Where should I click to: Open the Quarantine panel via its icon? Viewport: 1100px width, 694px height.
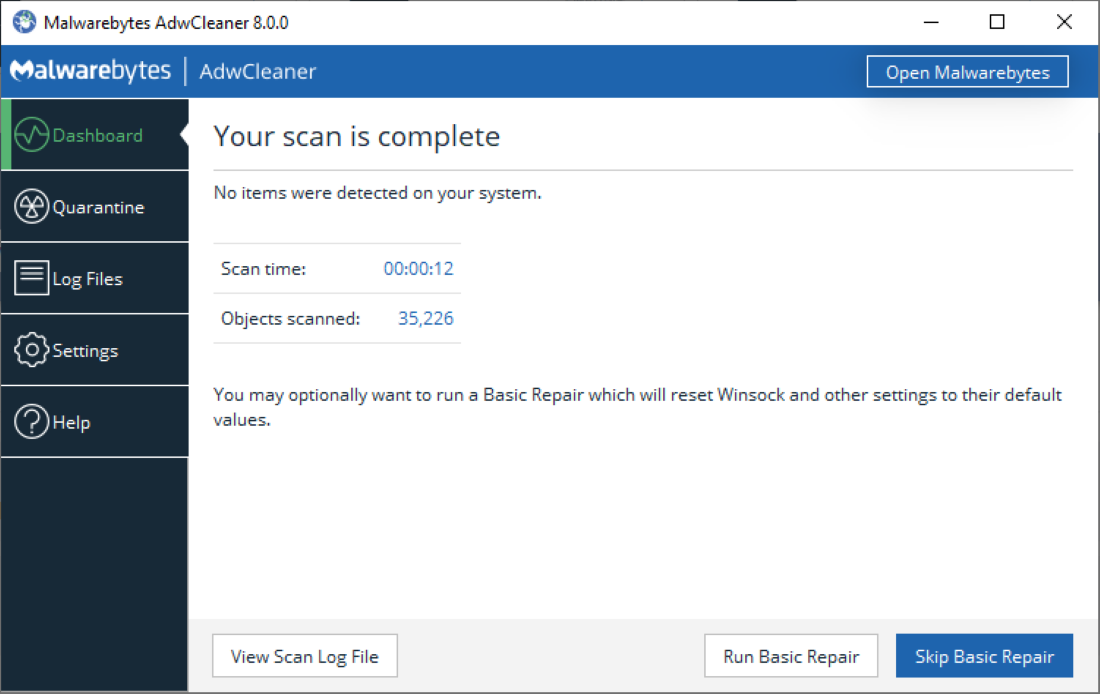(30, 206)
